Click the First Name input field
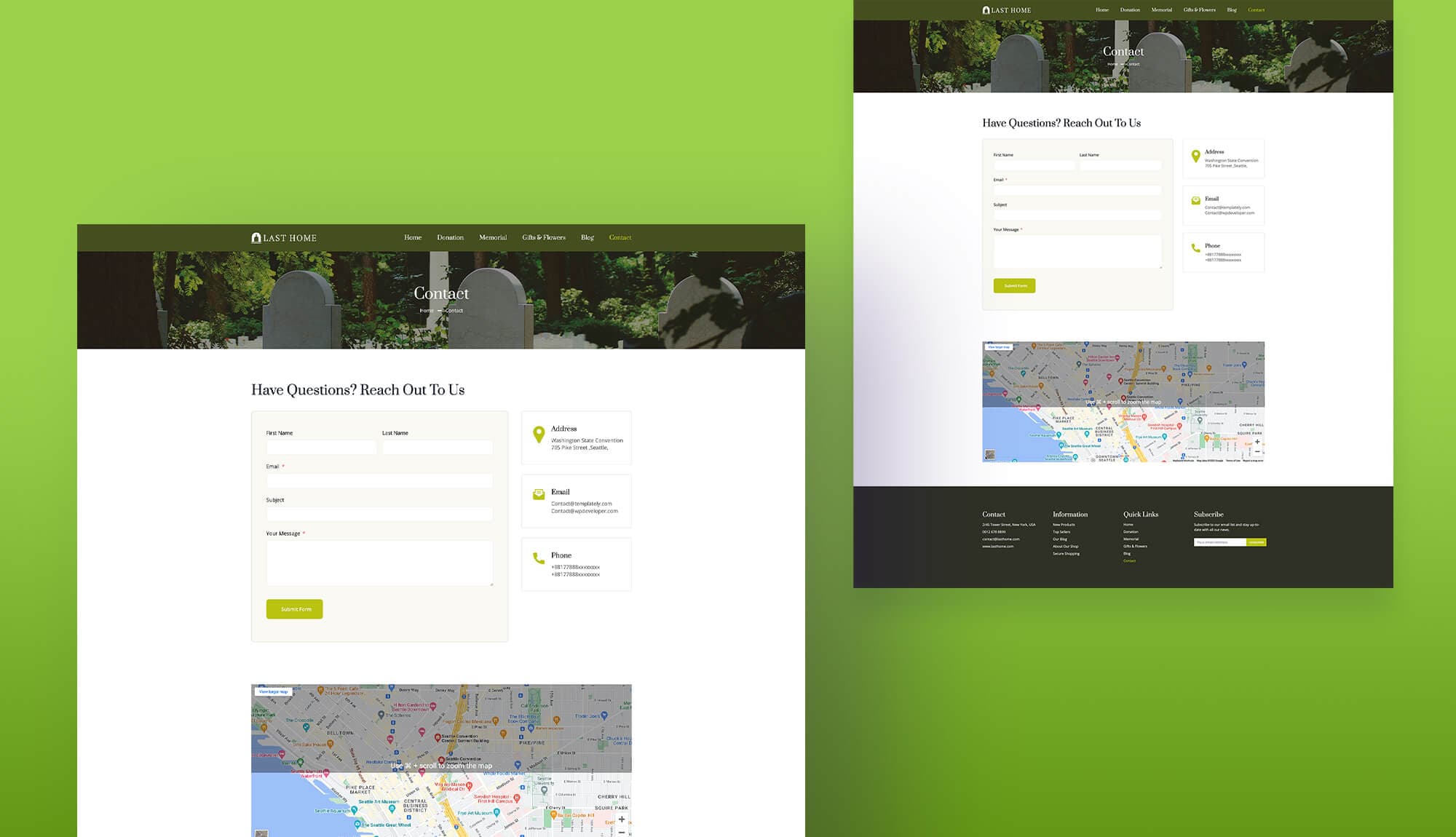This screenshot has height=837, width=1456. point(321,447)
